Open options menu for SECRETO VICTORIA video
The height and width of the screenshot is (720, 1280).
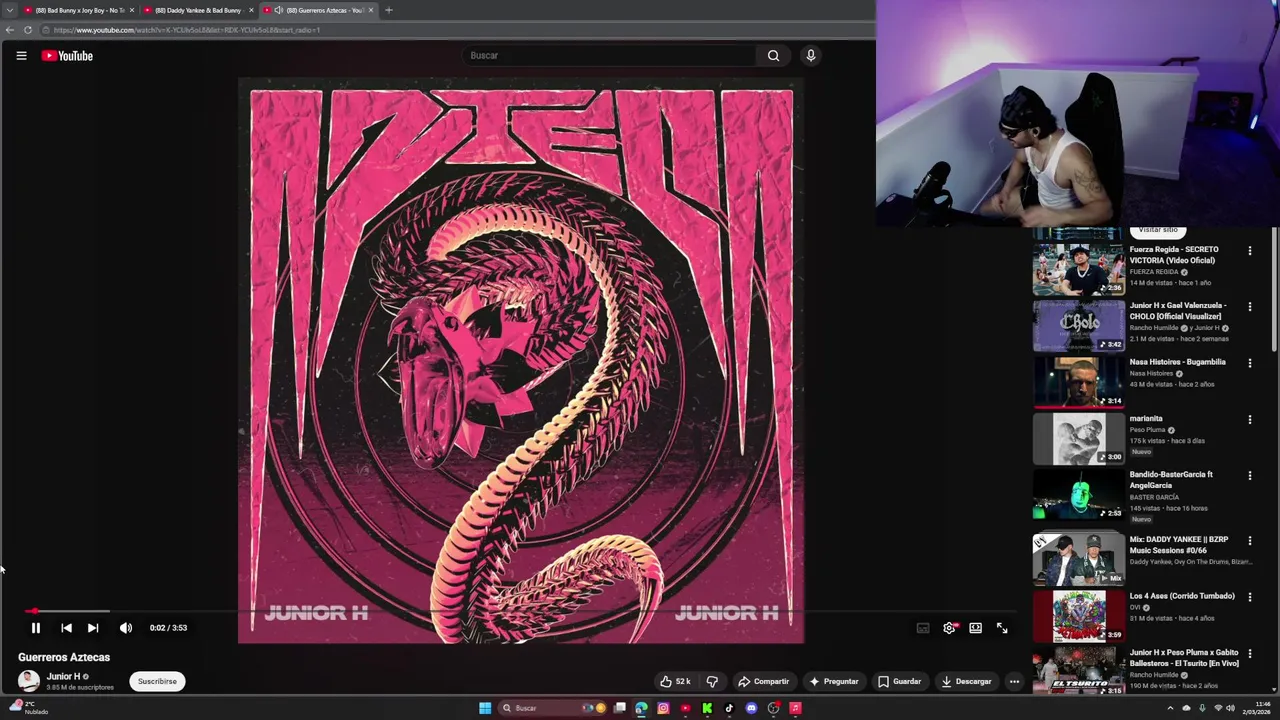click(1249, 251)
